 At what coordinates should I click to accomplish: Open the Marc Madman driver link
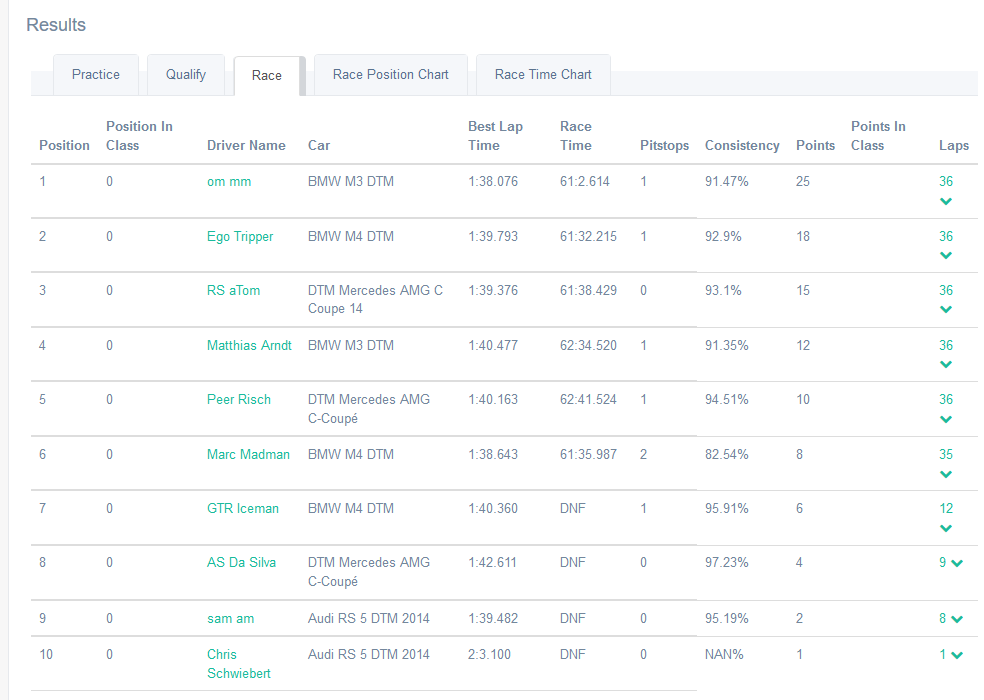click(248, 455)
